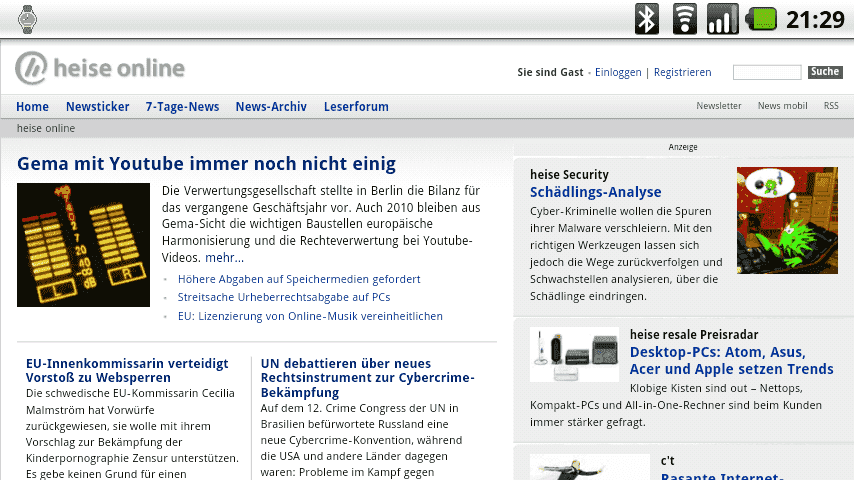Click the Anzeige label
The width and height of the screenshot is (854, 480).
click(x=683, y=147)
